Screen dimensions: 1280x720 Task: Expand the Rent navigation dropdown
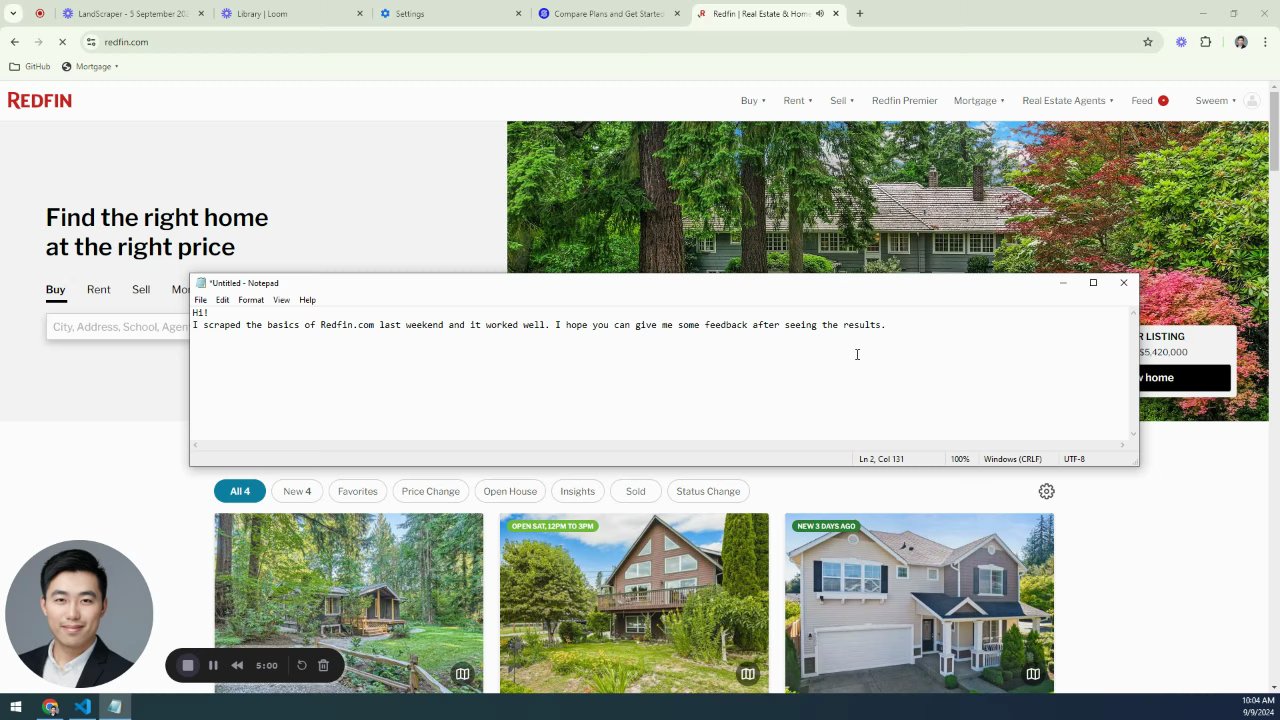pos(798,101)
